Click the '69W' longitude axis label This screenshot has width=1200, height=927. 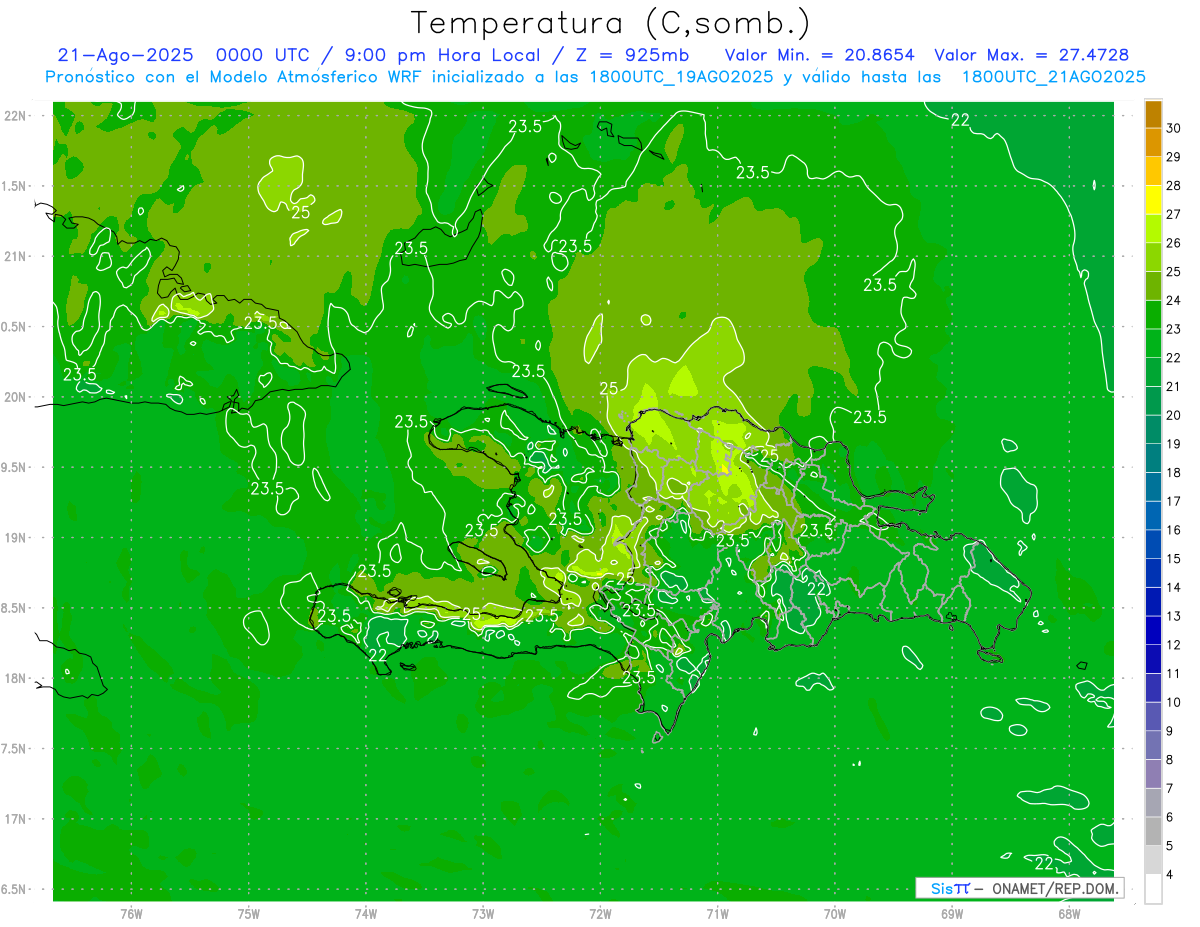(x=952, y=914)
